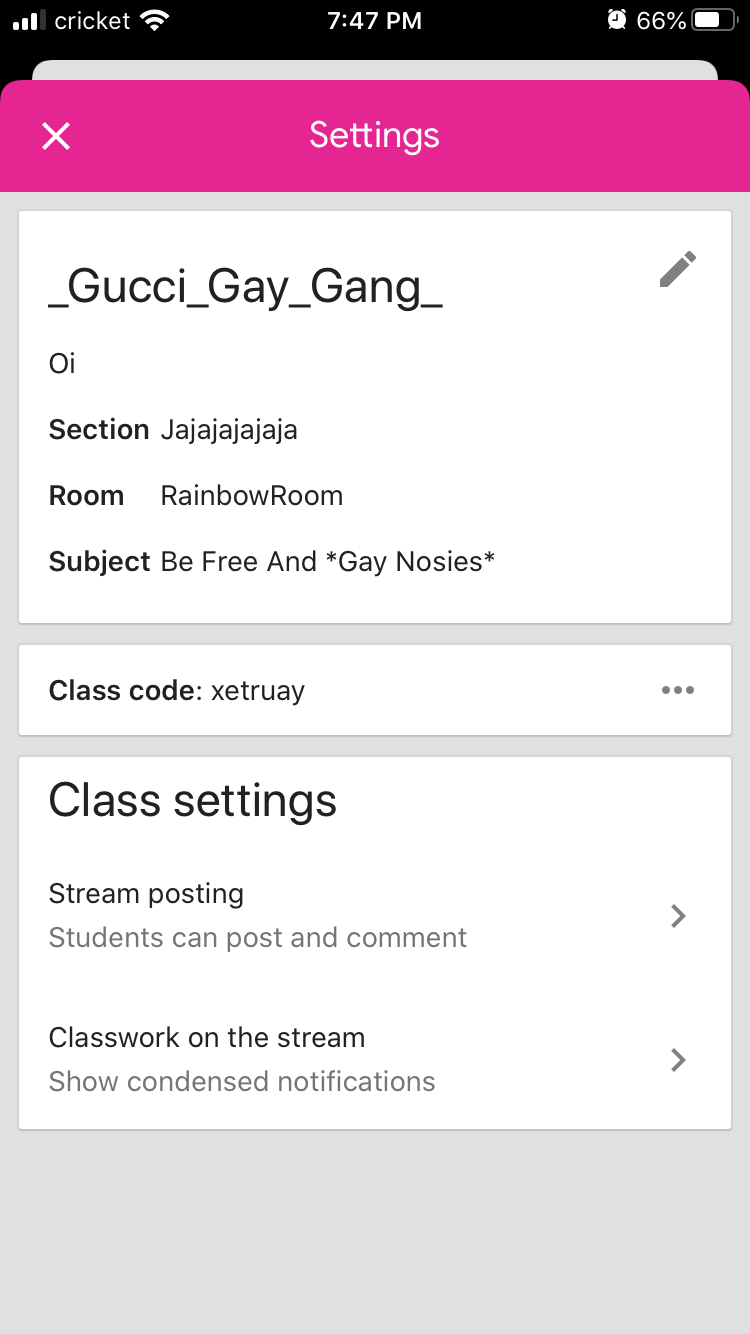Expand Stream posting chevron arrow

(678, 915)
